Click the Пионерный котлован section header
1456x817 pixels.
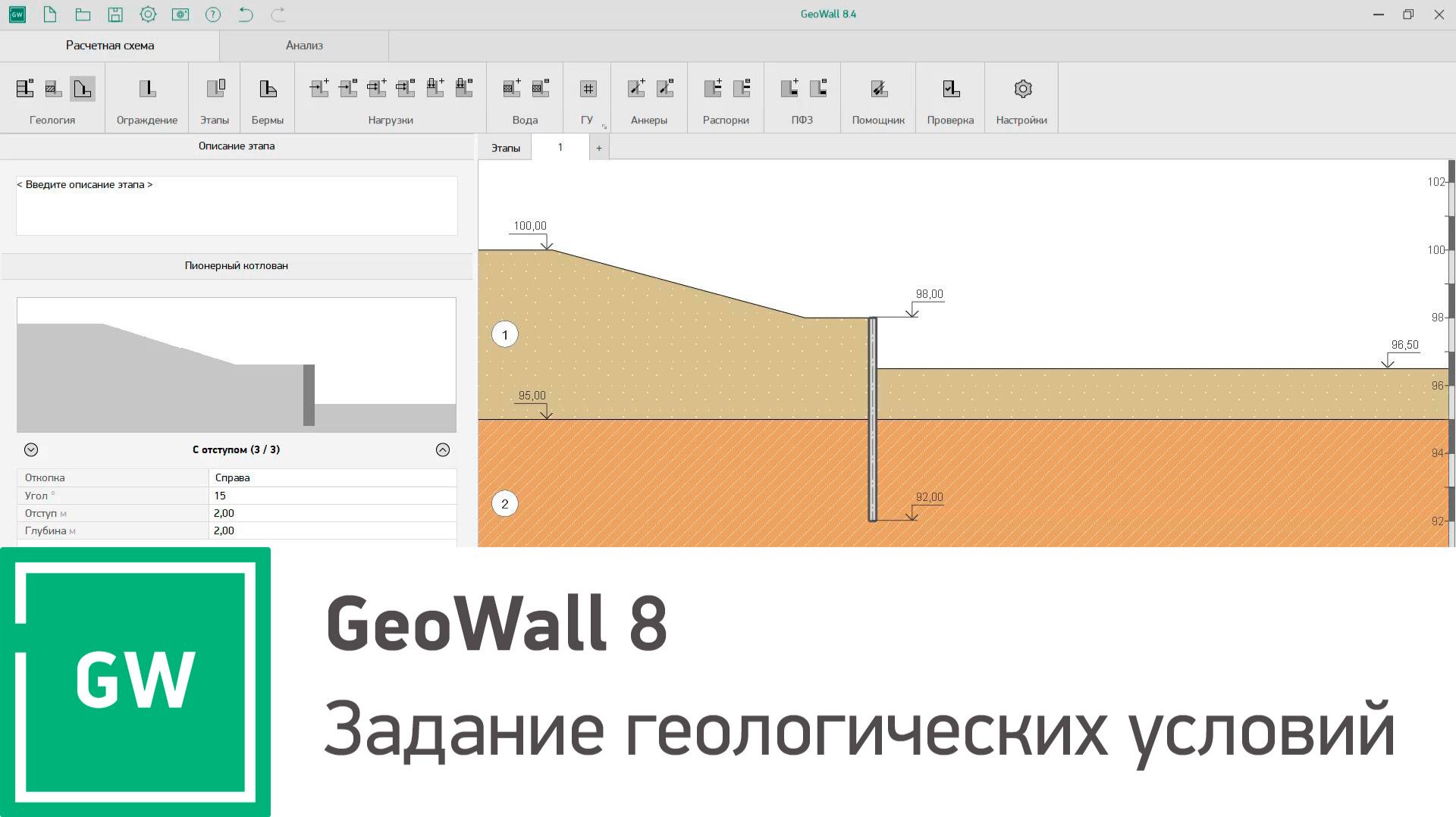(x=237, y=266)
